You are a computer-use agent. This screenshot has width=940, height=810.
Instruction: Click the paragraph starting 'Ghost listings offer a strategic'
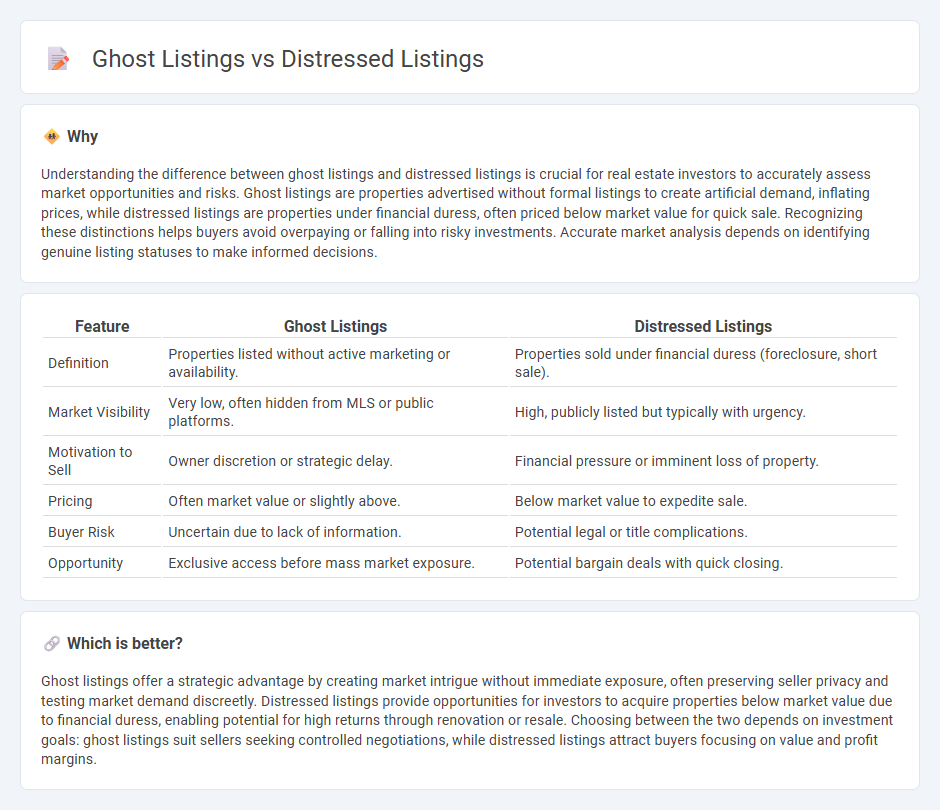pyautogui.click(x=467, y=720)
